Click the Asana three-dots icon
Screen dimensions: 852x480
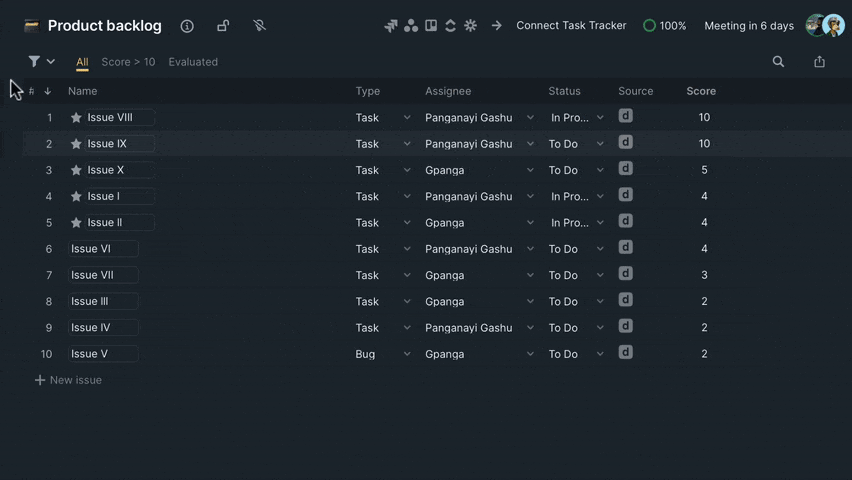pos(411,26)
